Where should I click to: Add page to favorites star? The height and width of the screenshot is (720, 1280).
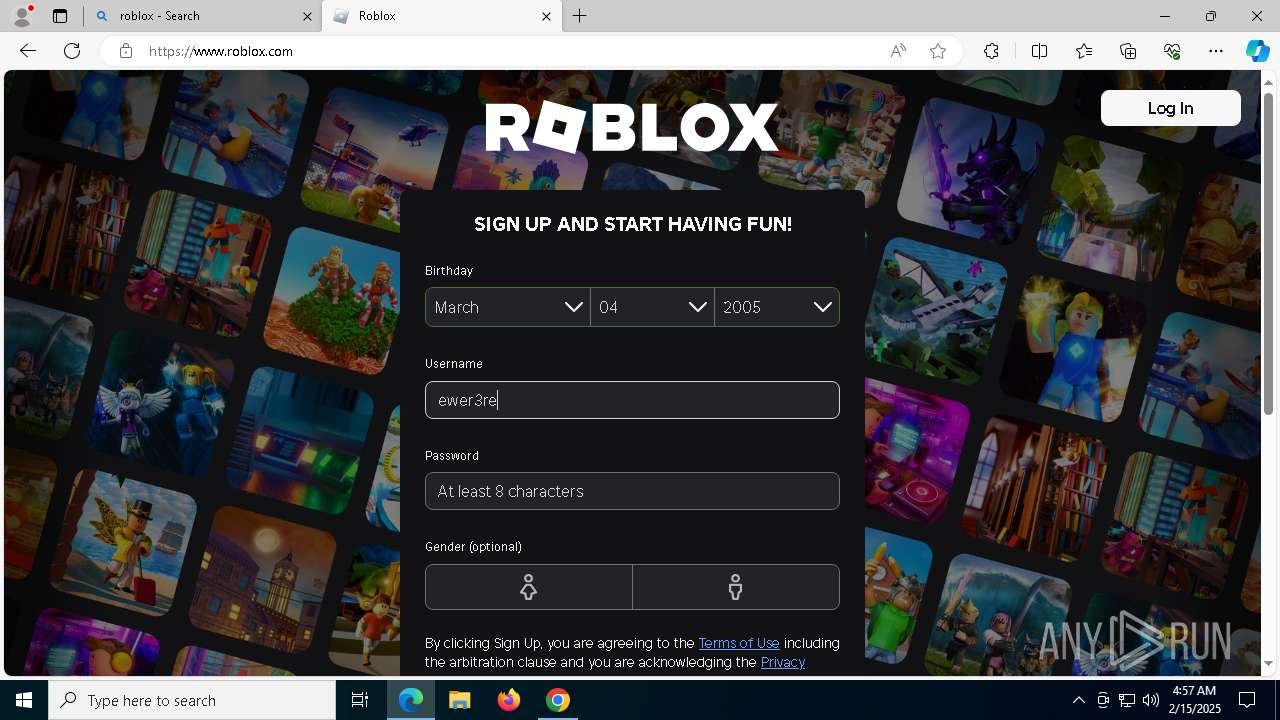(x=938, y=51)
